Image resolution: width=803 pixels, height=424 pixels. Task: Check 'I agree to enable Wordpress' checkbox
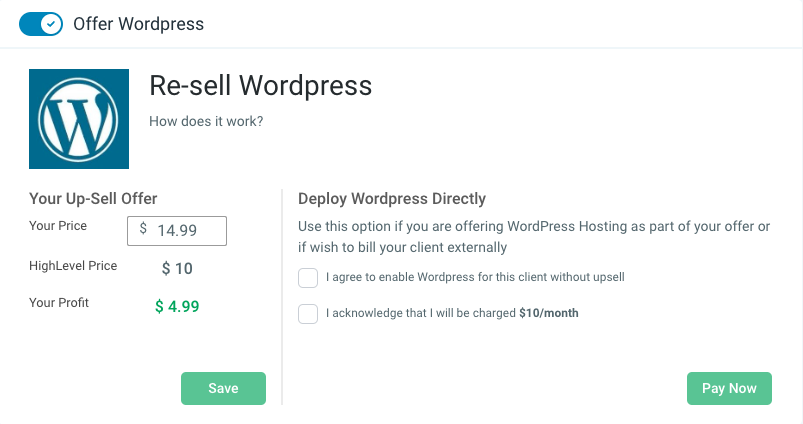308,278
